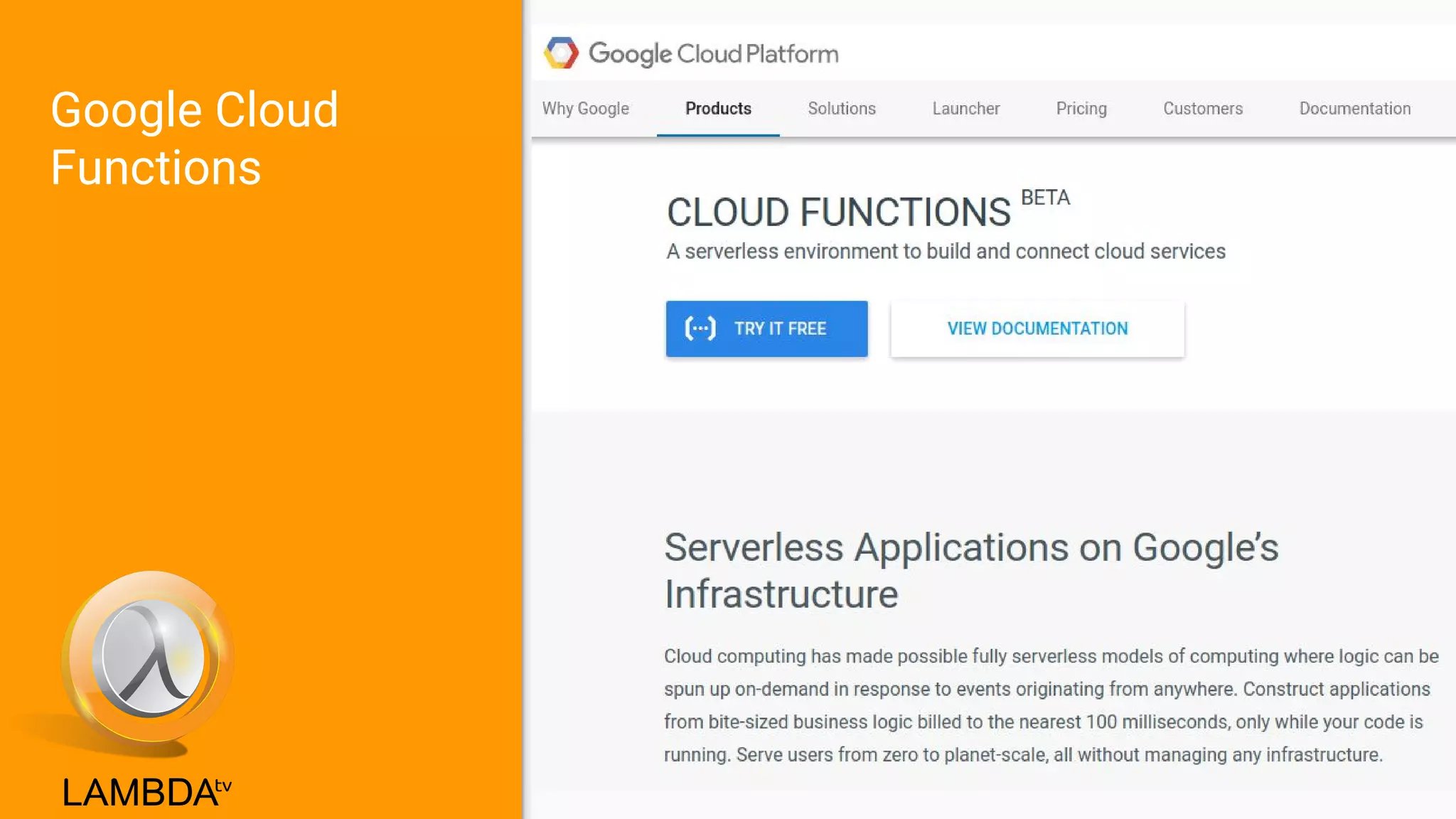
Task: Click the TRY IT FREE button
Action: coord(766,328)
